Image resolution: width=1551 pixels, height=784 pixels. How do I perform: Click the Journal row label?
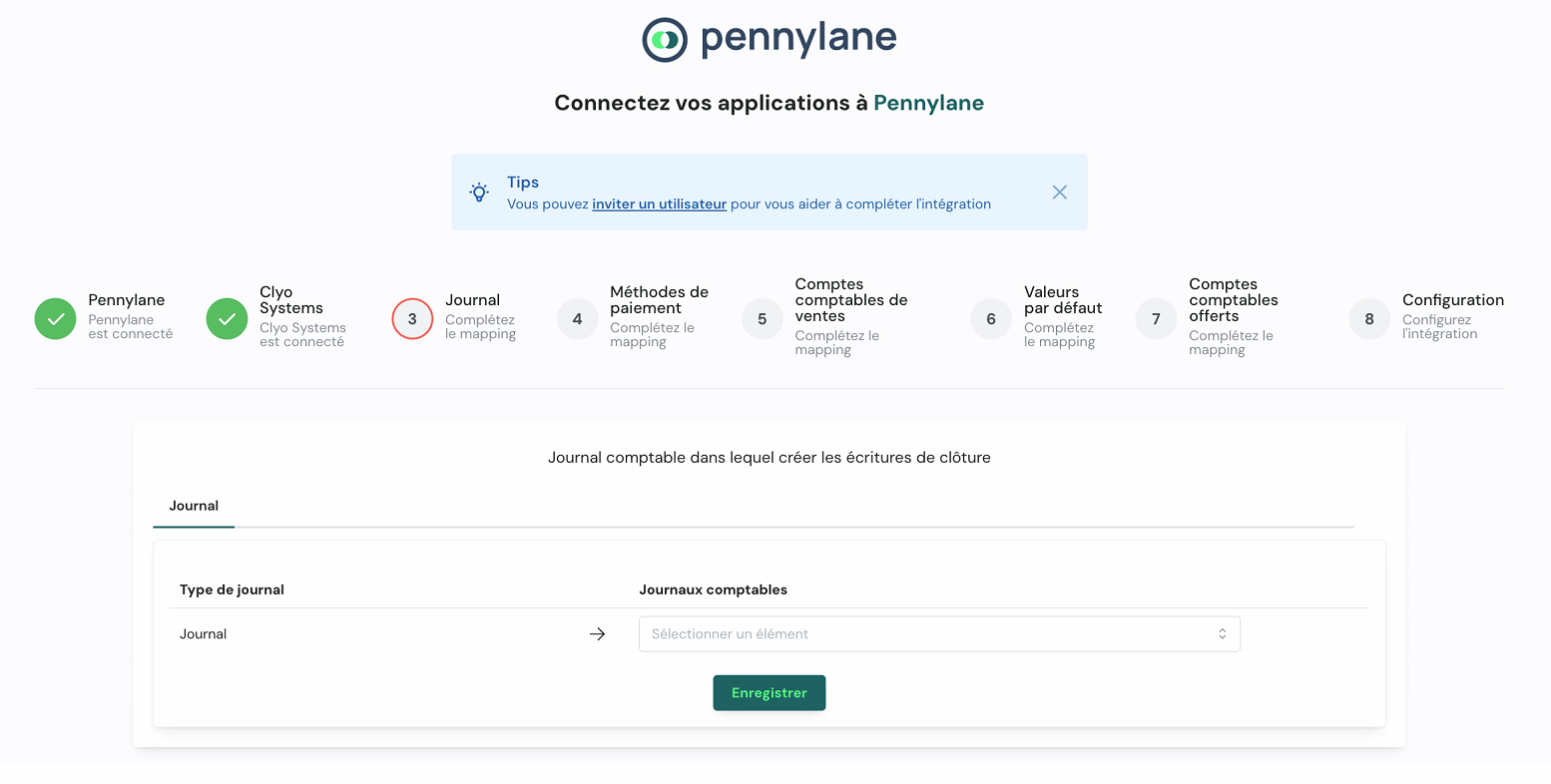tap(204, 634)
